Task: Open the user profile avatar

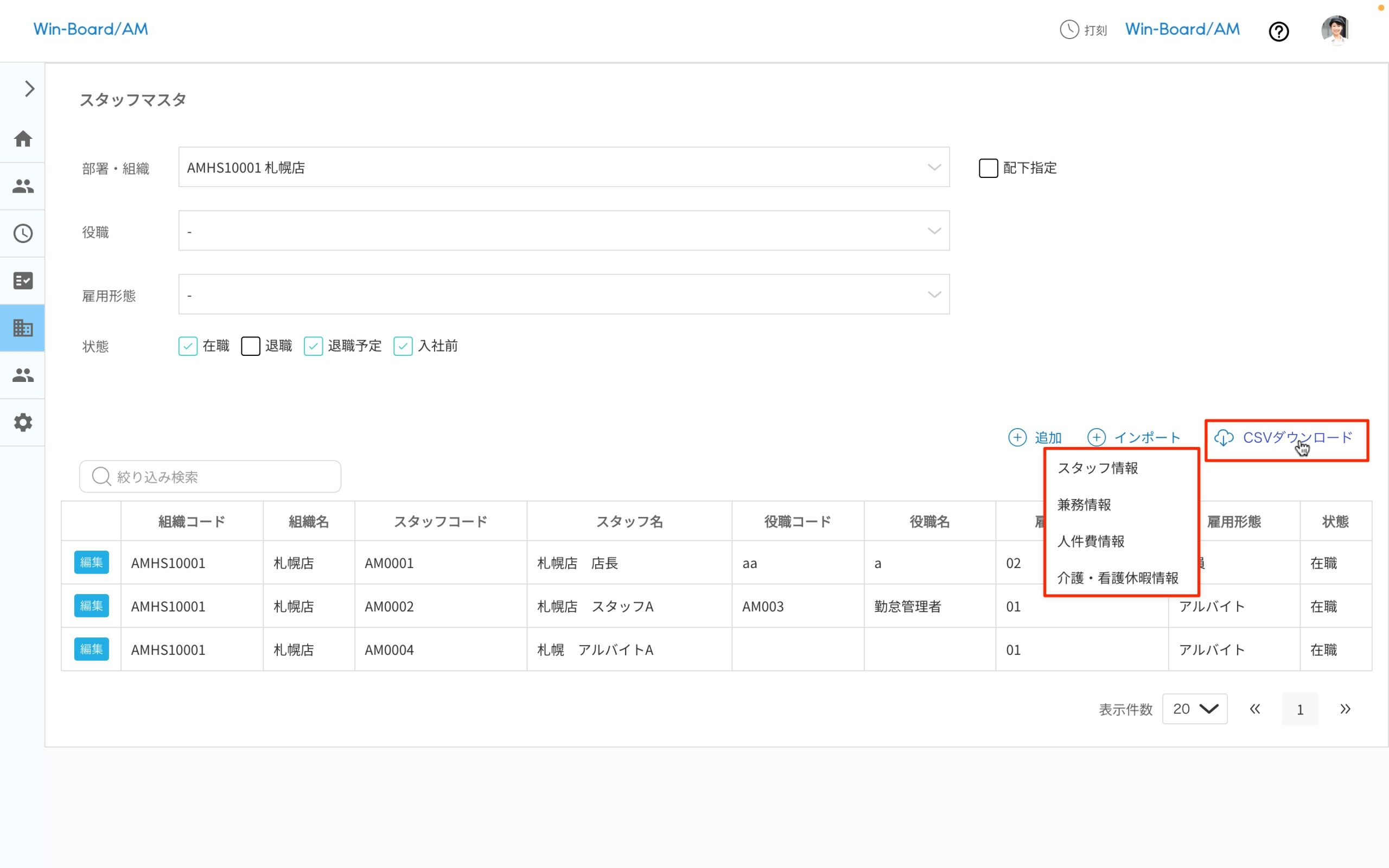Action: 1335,30
